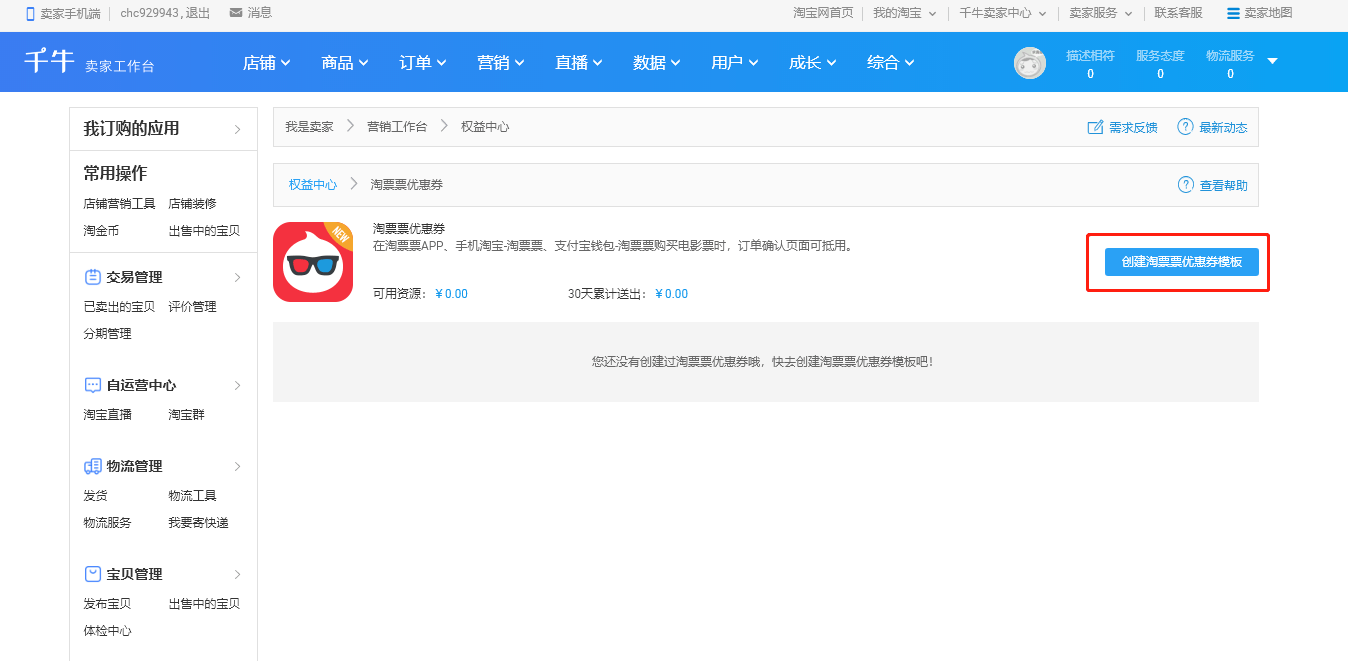Image resolution: width=1348 pixels, height=661 pixels.
Task: Open the 卖家服务 dropdown
Action: click(1100, 13)
